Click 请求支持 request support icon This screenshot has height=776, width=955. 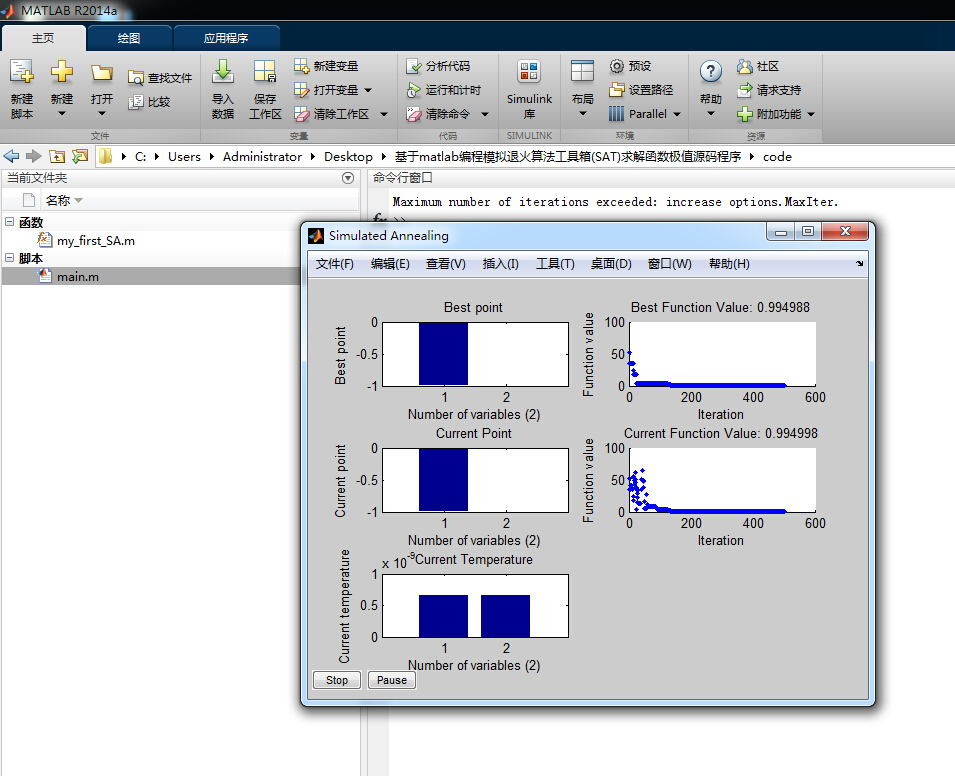point(744,90)
